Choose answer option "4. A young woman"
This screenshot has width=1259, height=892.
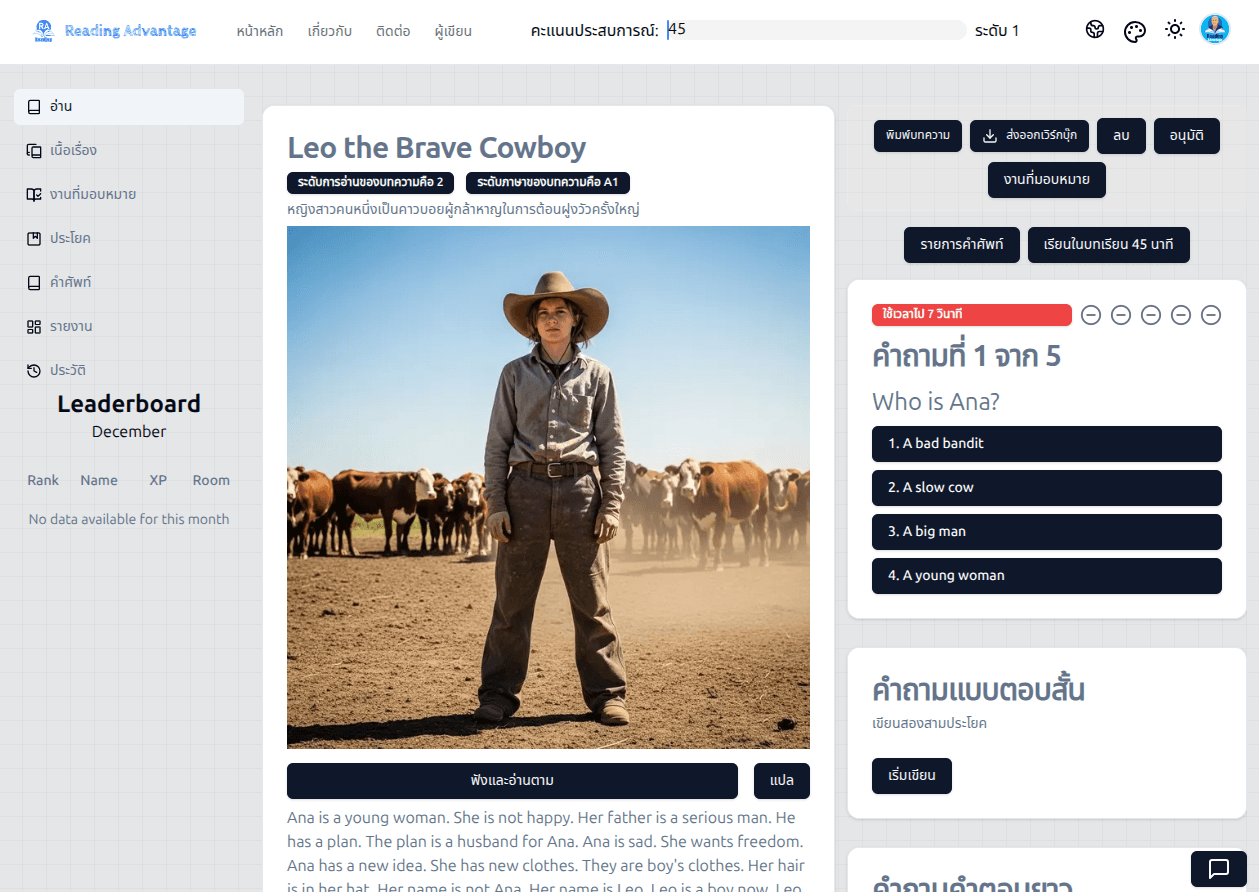click(1046, 576)
